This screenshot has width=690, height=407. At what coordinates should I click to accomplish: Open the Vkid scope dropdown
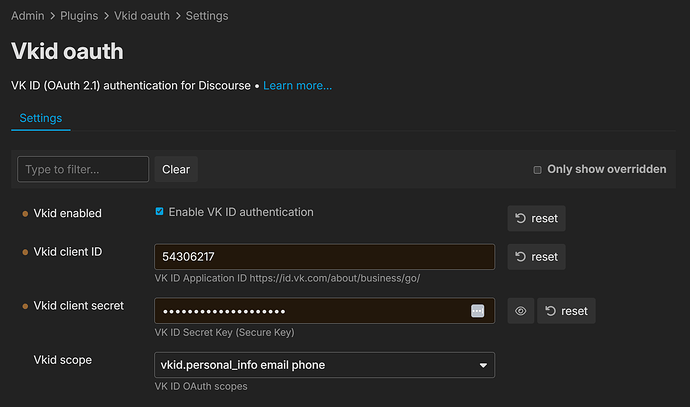click(x=325, y=365)
